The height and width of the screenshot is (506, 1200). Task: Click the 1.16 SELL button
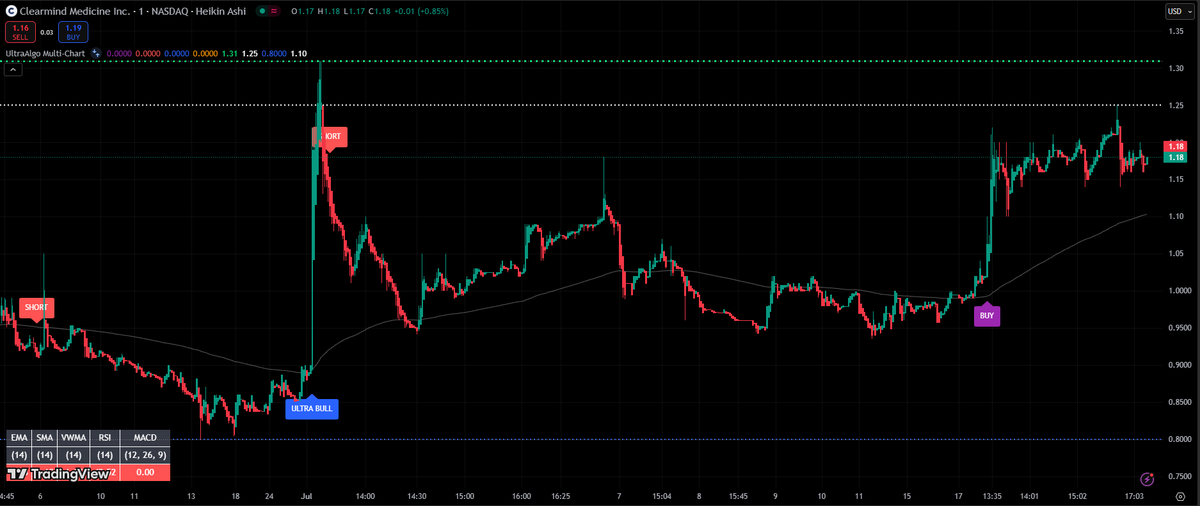click(20, 32)
